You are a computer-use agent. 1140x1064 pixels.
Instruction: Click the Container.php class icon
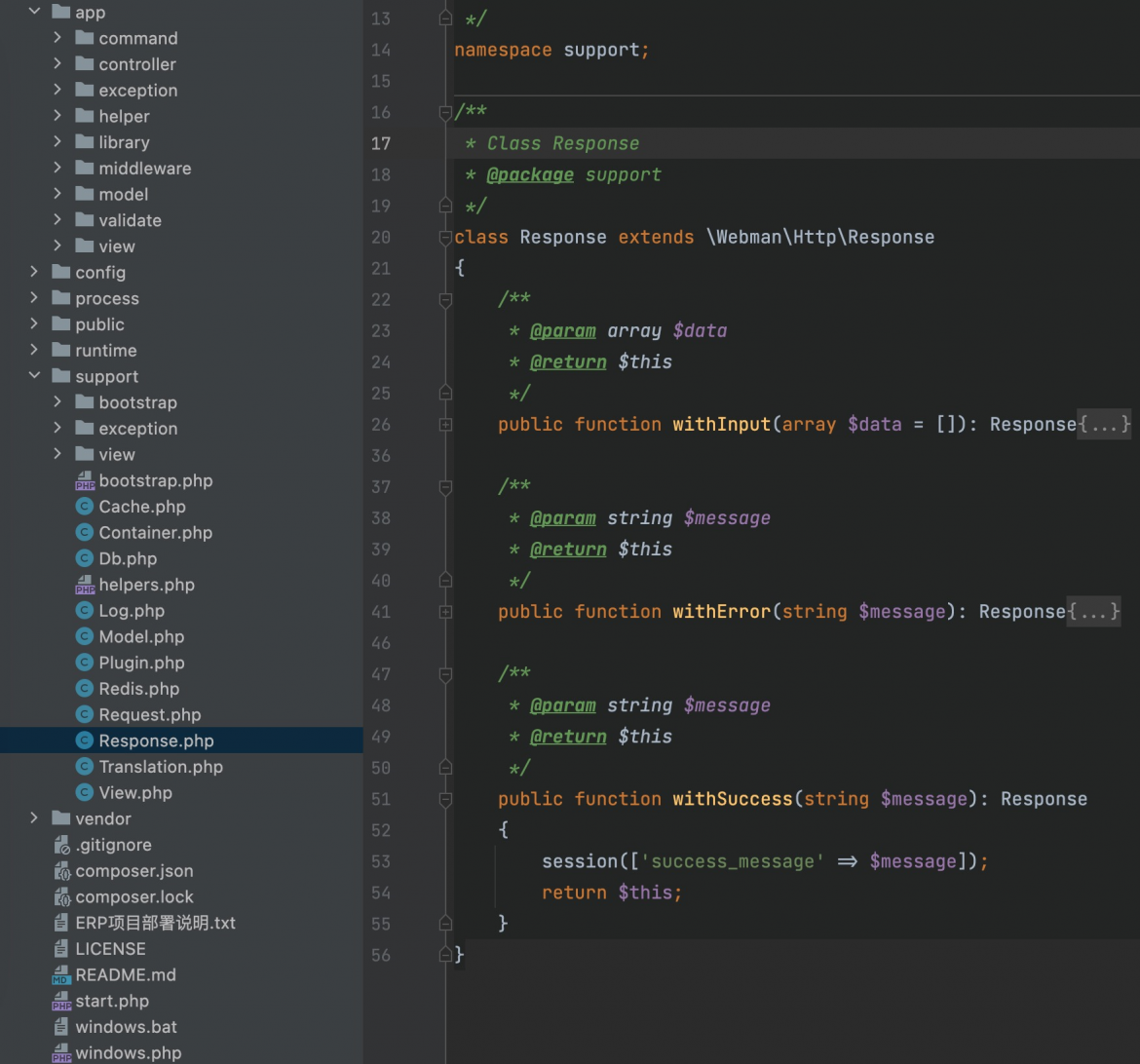[85, 532]
